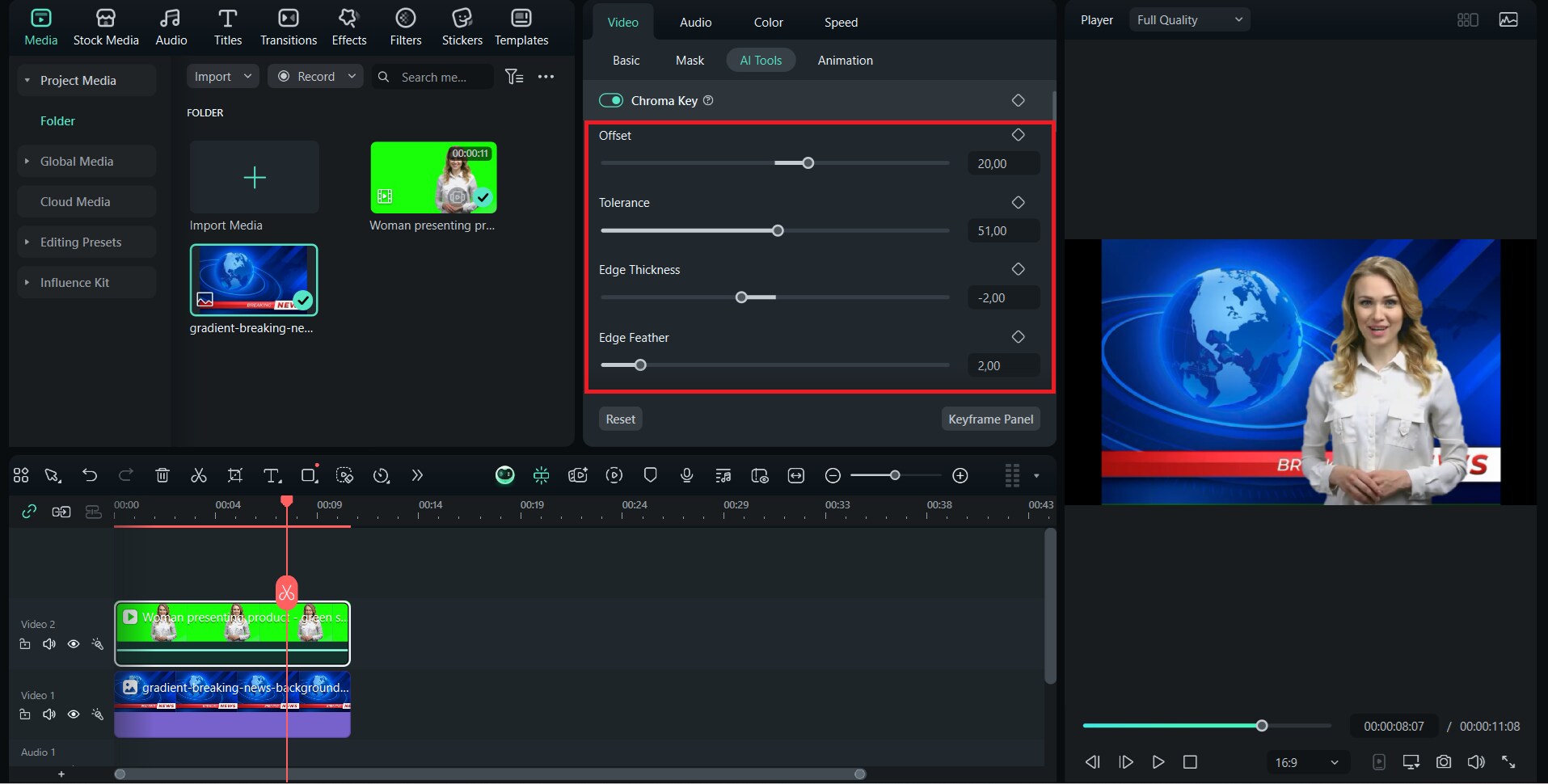Open the Transitions panel
Screen dimensions: 1548x784
pyautogui.click(x=288, y=27)
